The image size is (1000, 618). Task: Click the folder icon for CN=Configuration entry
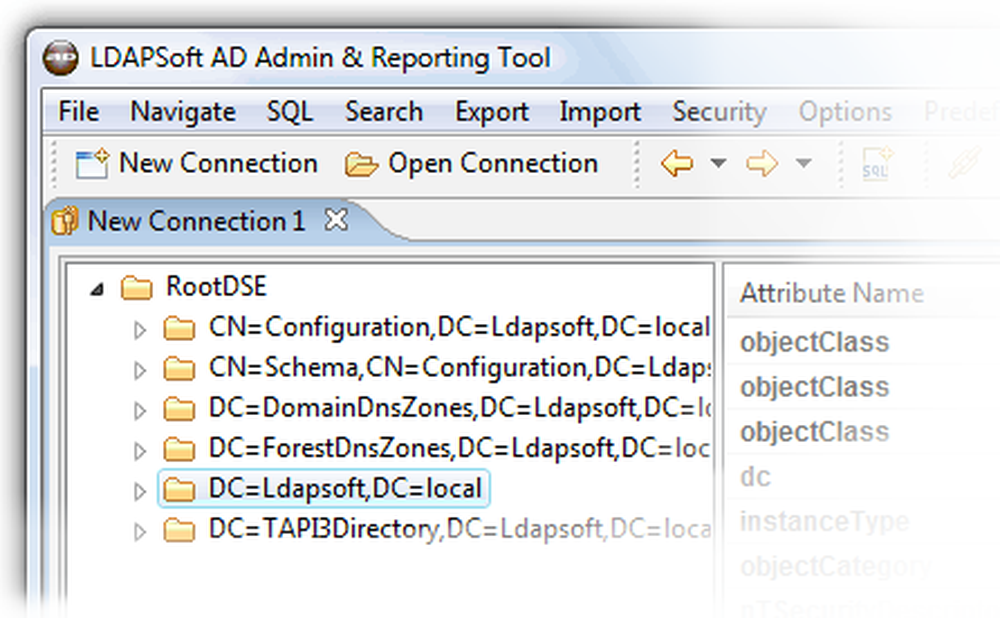tap(180, 327)
